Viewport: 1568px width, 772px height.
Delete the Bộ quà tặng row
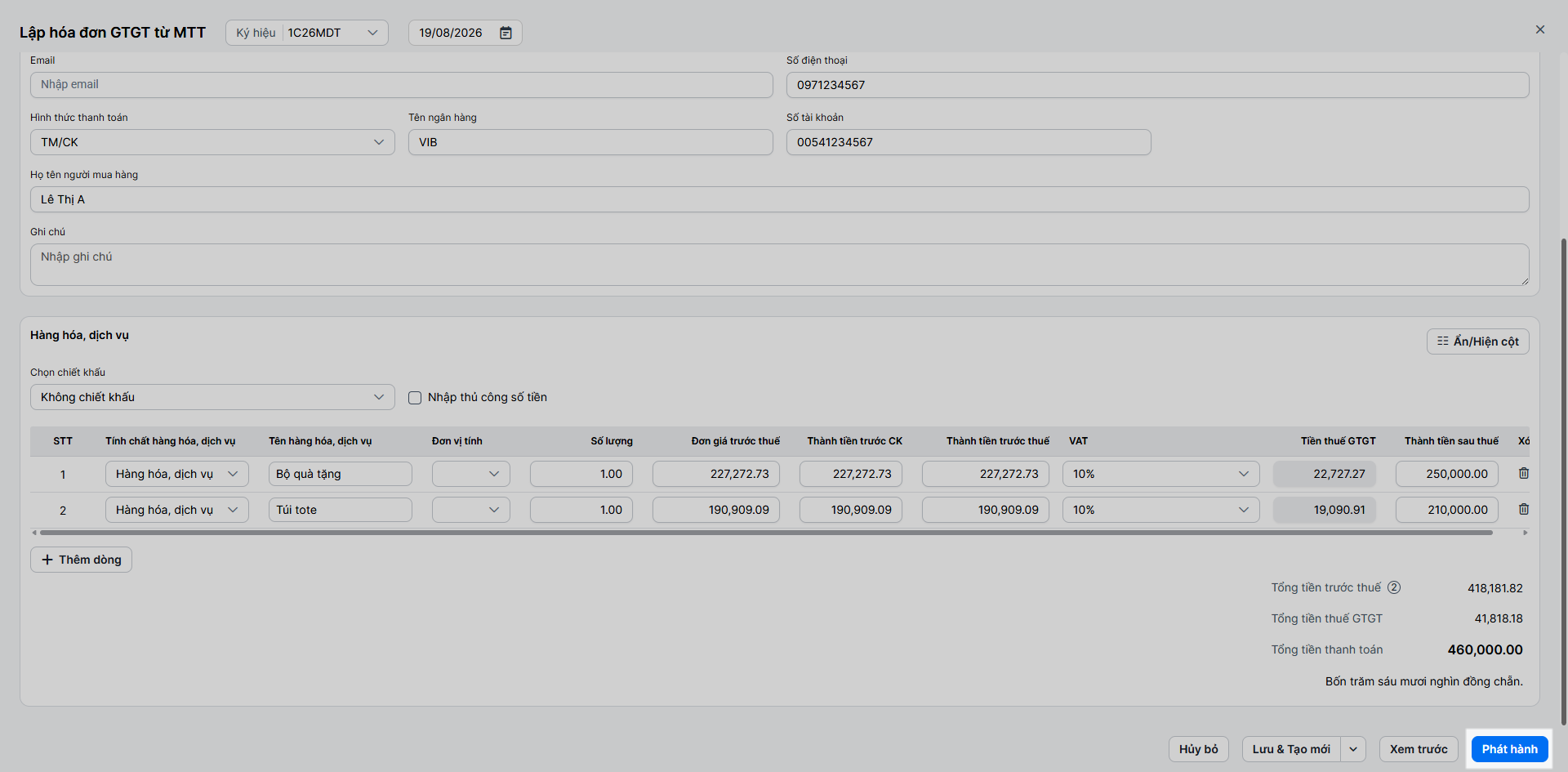[1524, 474]
